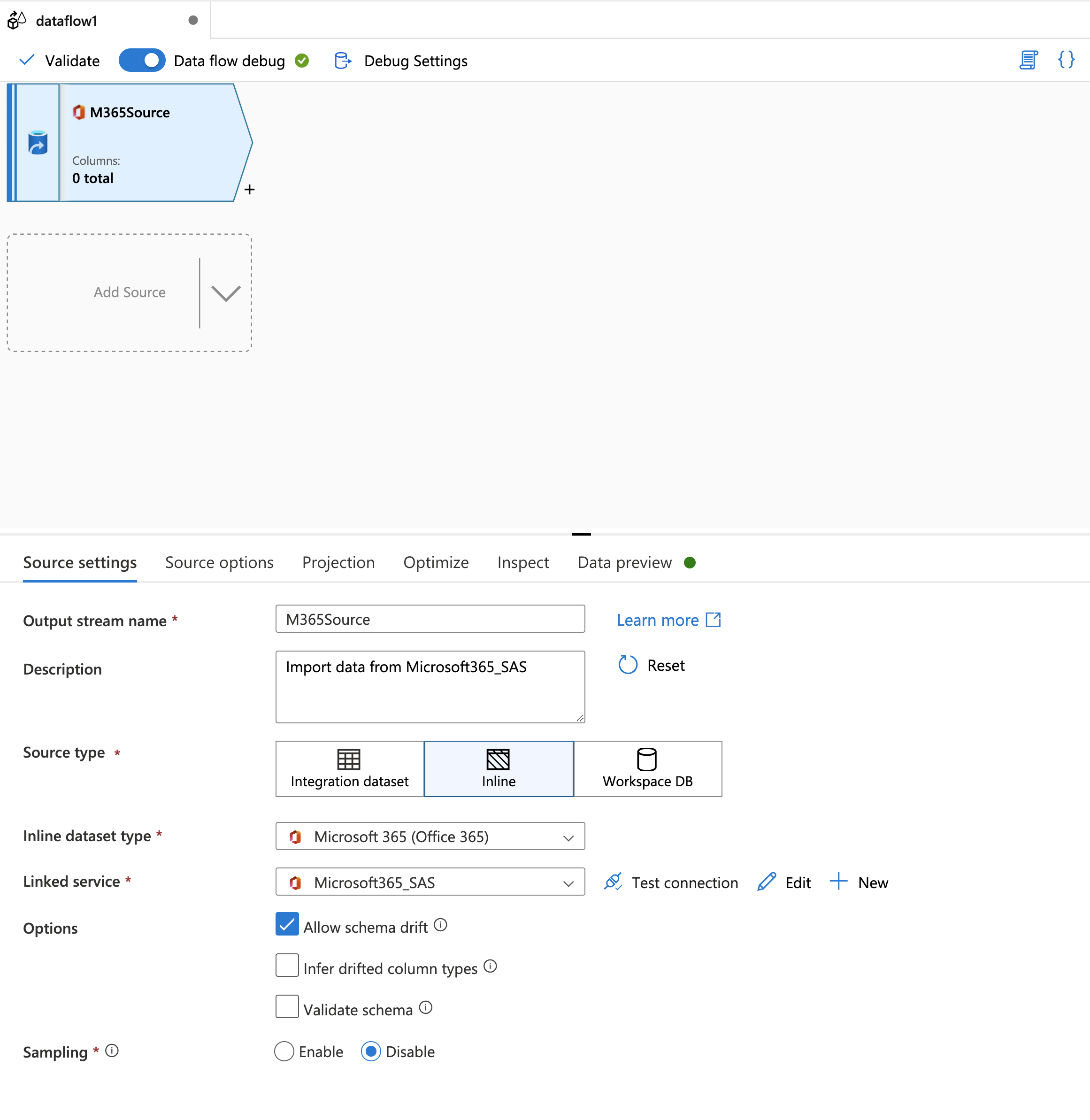Click the Learn more hyperlink
This screenshot has height=1120, width=1090.
pyautogui.click(x=668, y=619)
